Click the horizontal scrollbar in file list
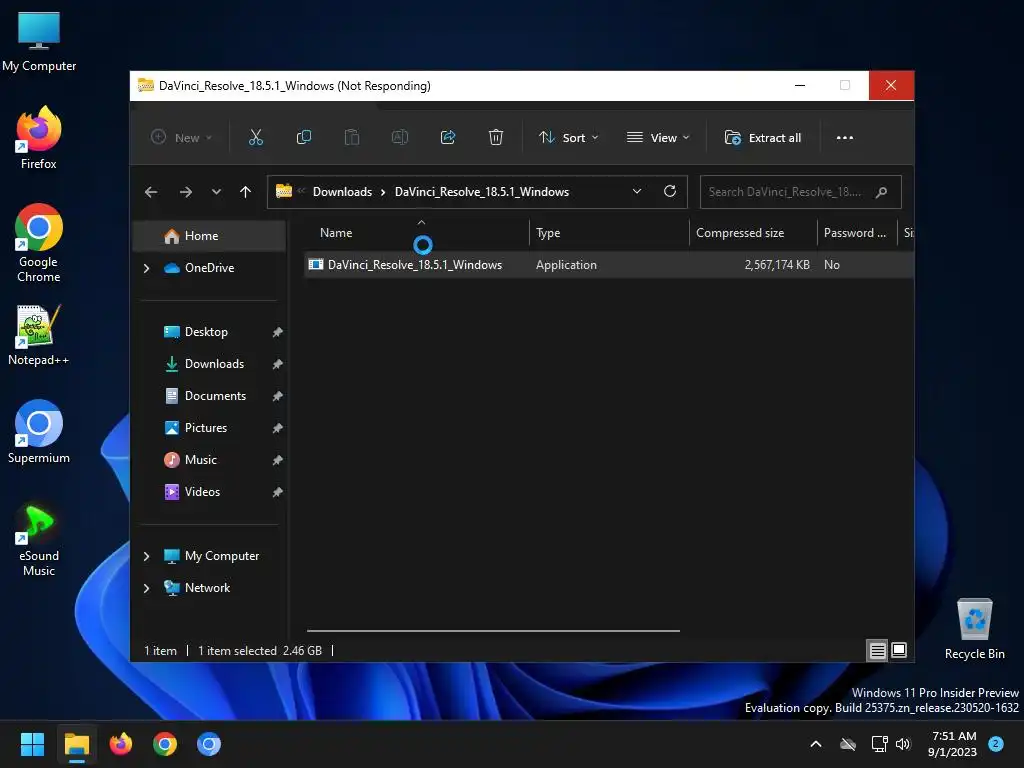The width and height of the screenshot is (1024, 768). (493, 631)
